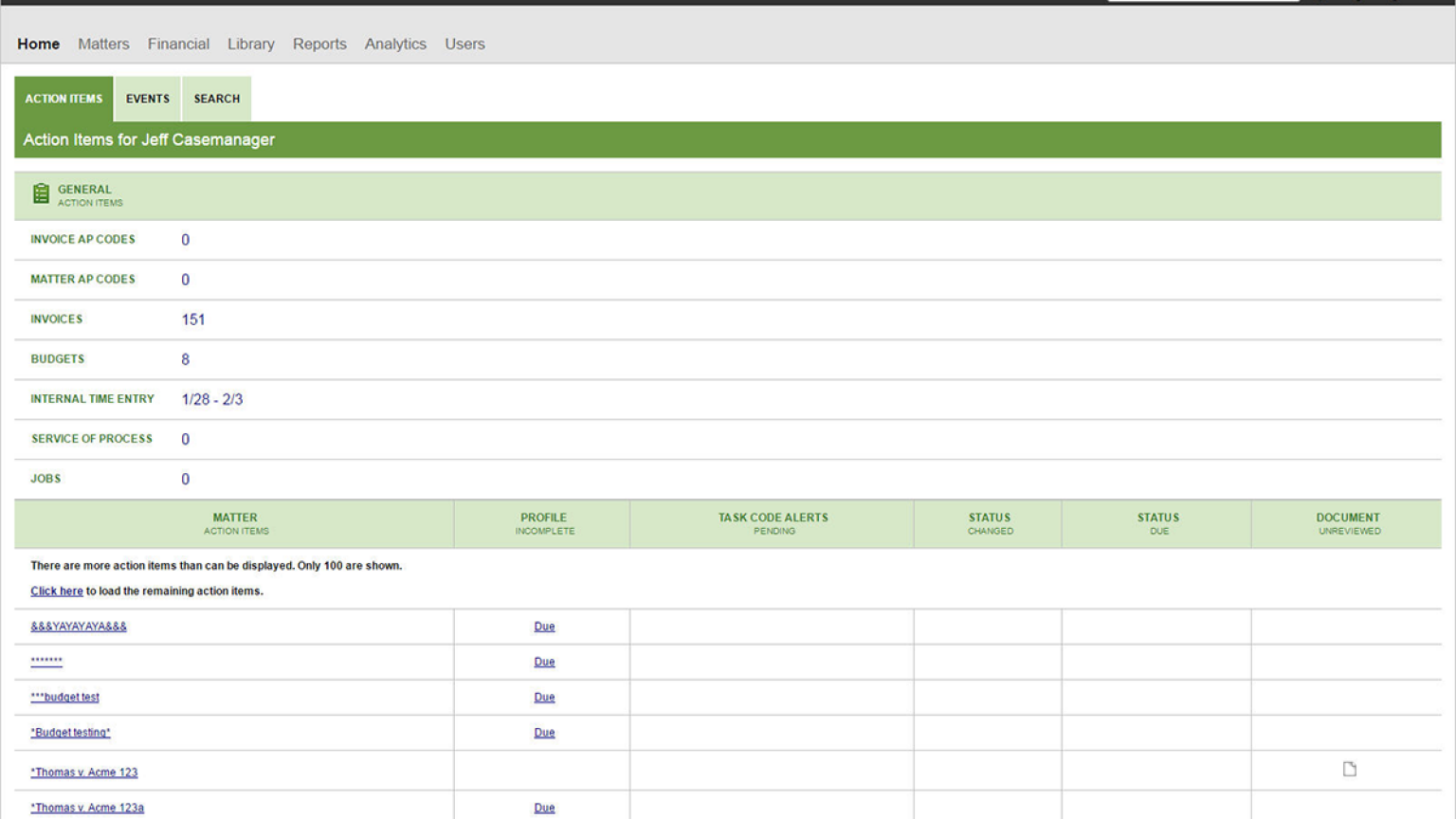Click the General action items clipboard icon

(41, 193)
